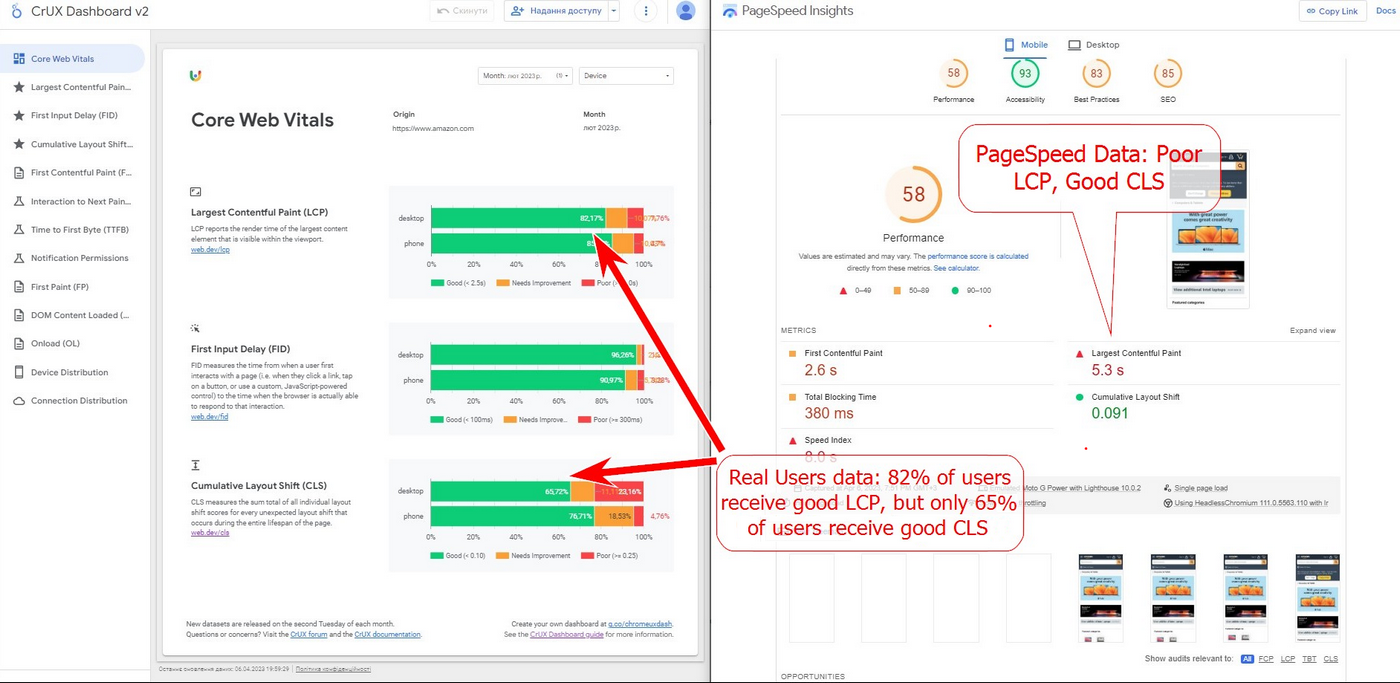
Task: Click document icon beside DOM Content Loaded
Action: (19, 315)
